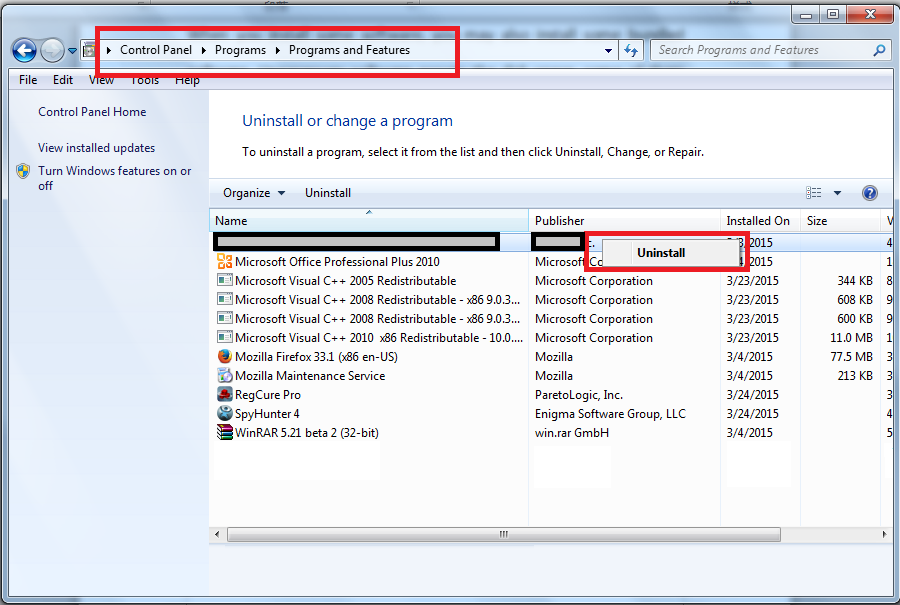This screenshot has height=605, width=900.
Task: Open the address bar history dropdown
Action: tap(608, 51)
